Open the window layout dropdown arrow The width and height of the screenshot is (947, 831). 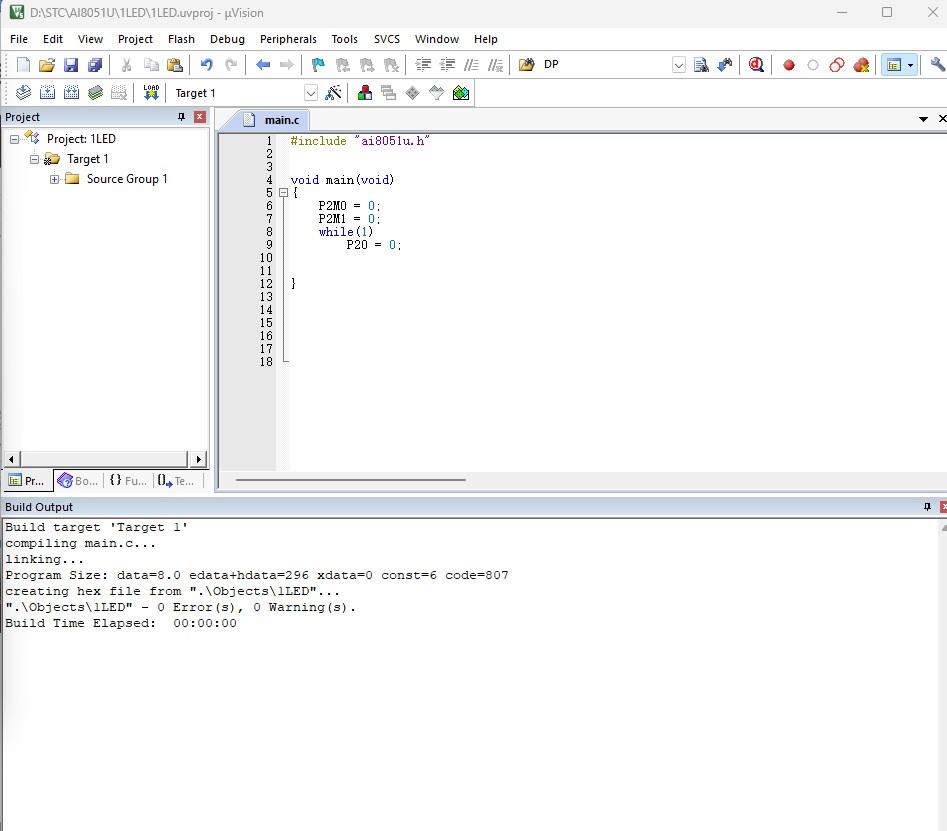pos(911,65)
